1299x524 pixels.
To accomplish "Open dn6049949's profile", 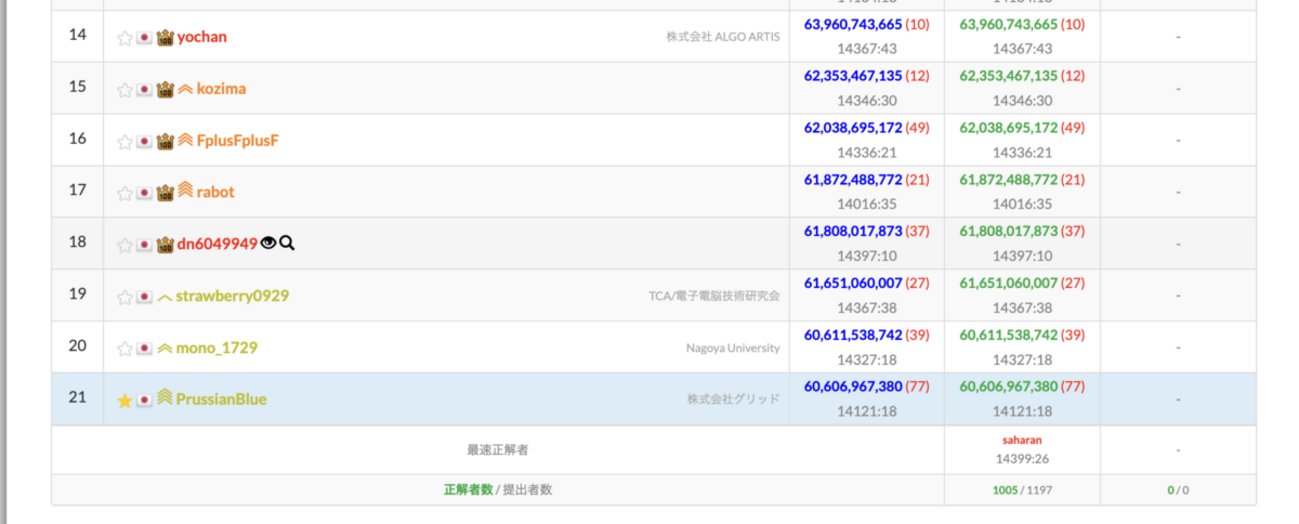I will pos(217,244).
